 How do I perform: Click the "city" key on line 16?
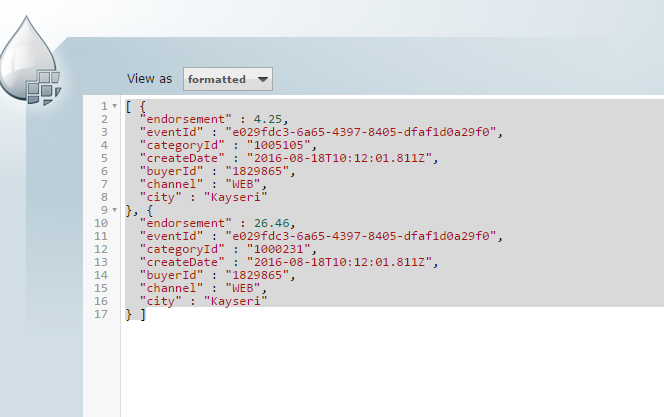[160, 301]
